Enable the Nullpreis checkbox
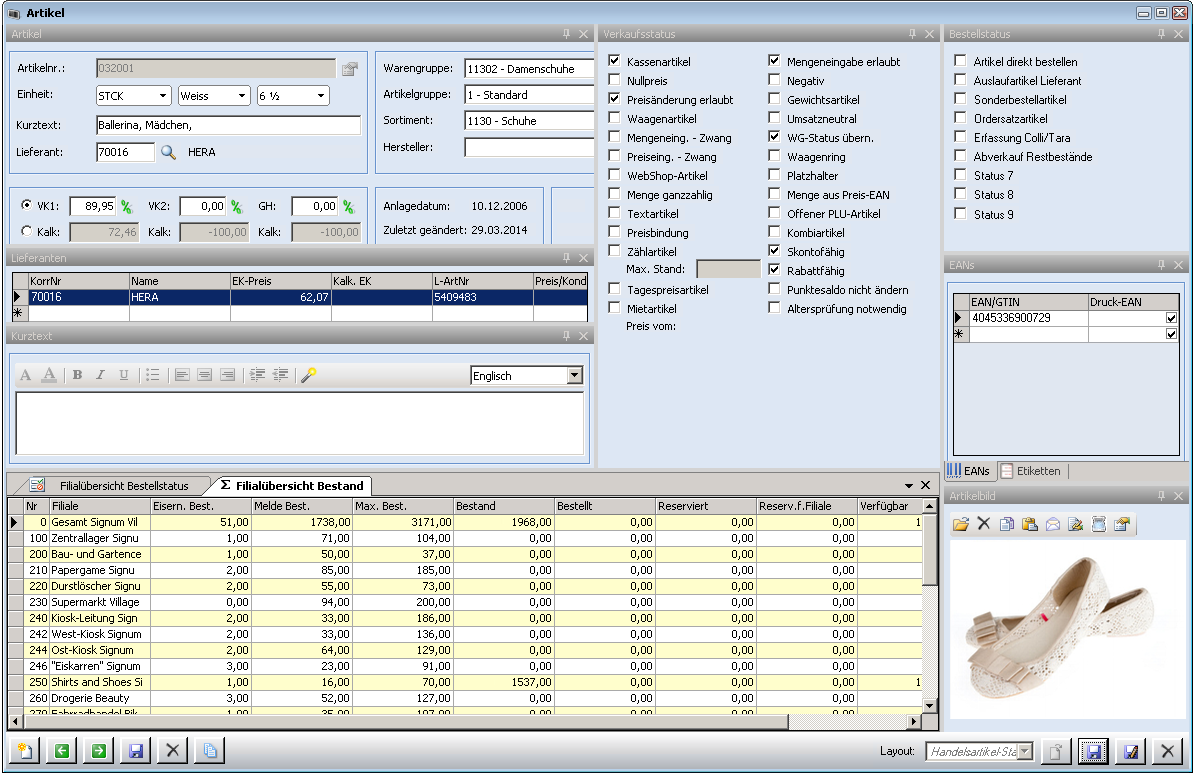 614,81
